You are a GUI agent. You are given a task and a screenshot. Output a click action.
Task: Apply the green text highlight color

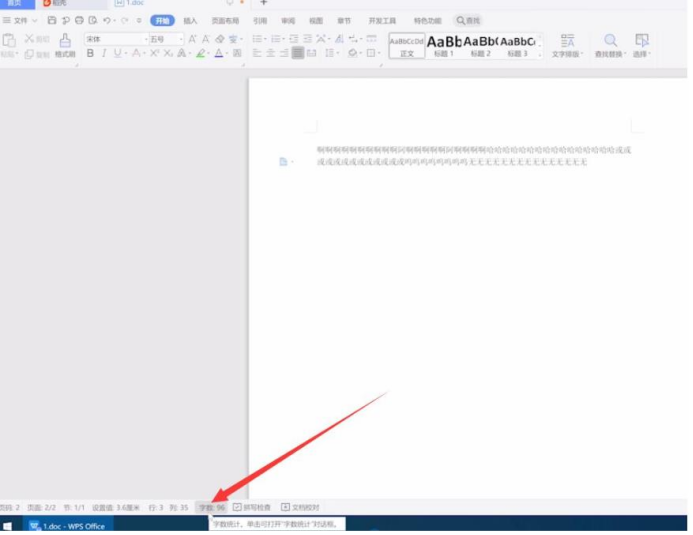tap(200, 53)
